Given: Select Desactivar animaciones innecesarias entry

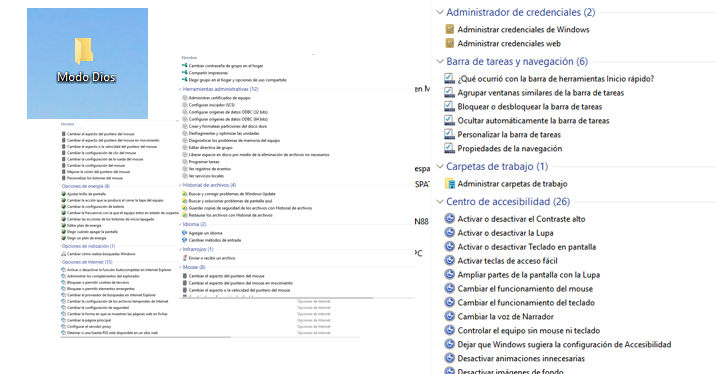Looking at the screenshot, I should tap(521, 358).
